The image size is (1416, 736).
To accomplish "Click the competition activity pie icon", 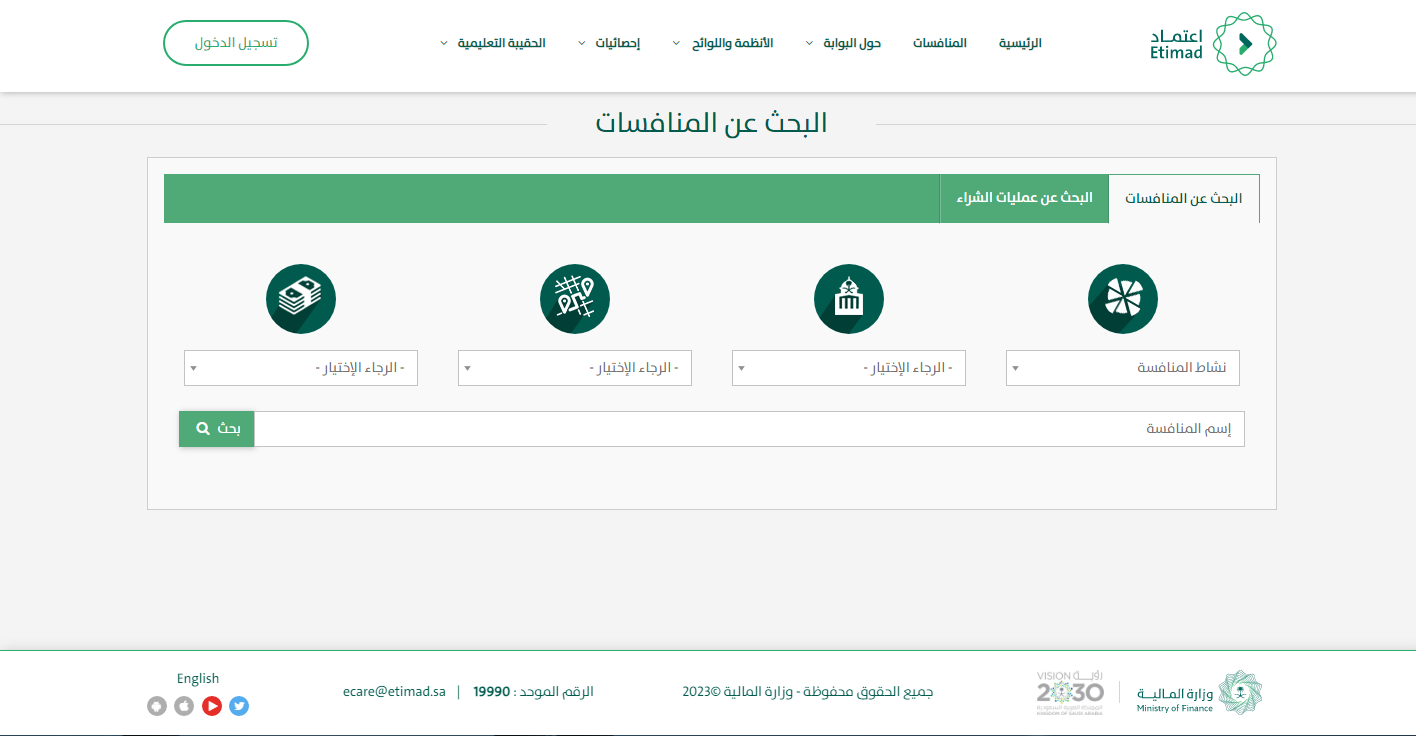I will (x=1123, y=299).
